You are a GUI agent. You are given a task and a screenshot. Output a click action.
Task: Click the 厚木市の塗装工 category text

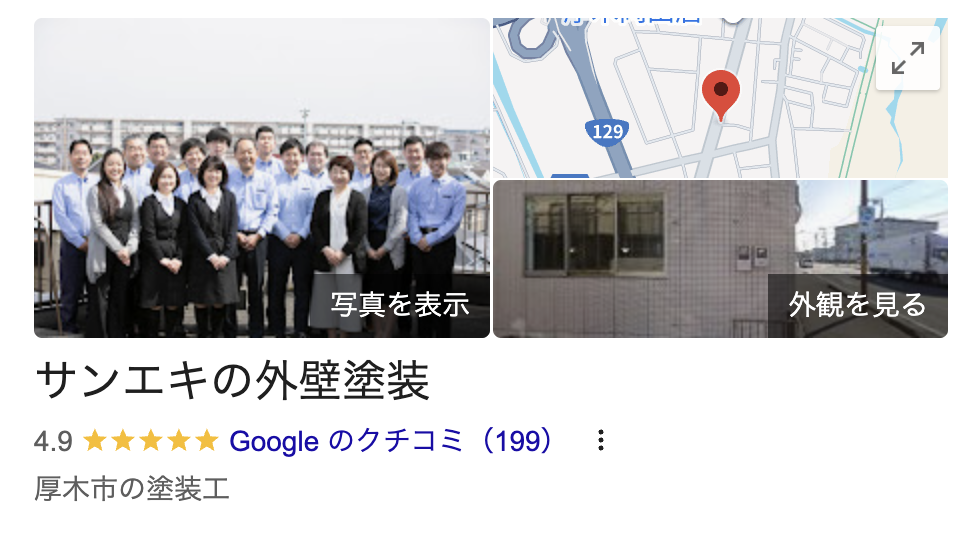coord(132,489)
